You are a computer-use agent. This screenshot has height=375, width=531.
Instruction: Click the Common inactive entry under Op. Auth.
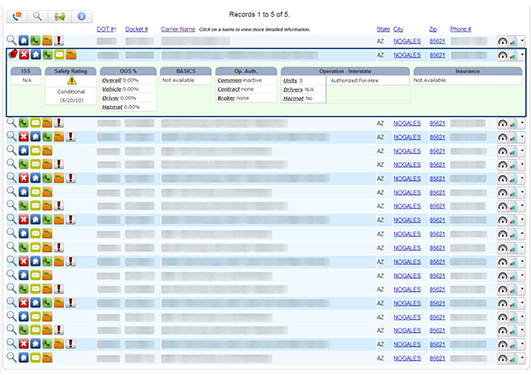pyautogui.click(x=240, y=80)
